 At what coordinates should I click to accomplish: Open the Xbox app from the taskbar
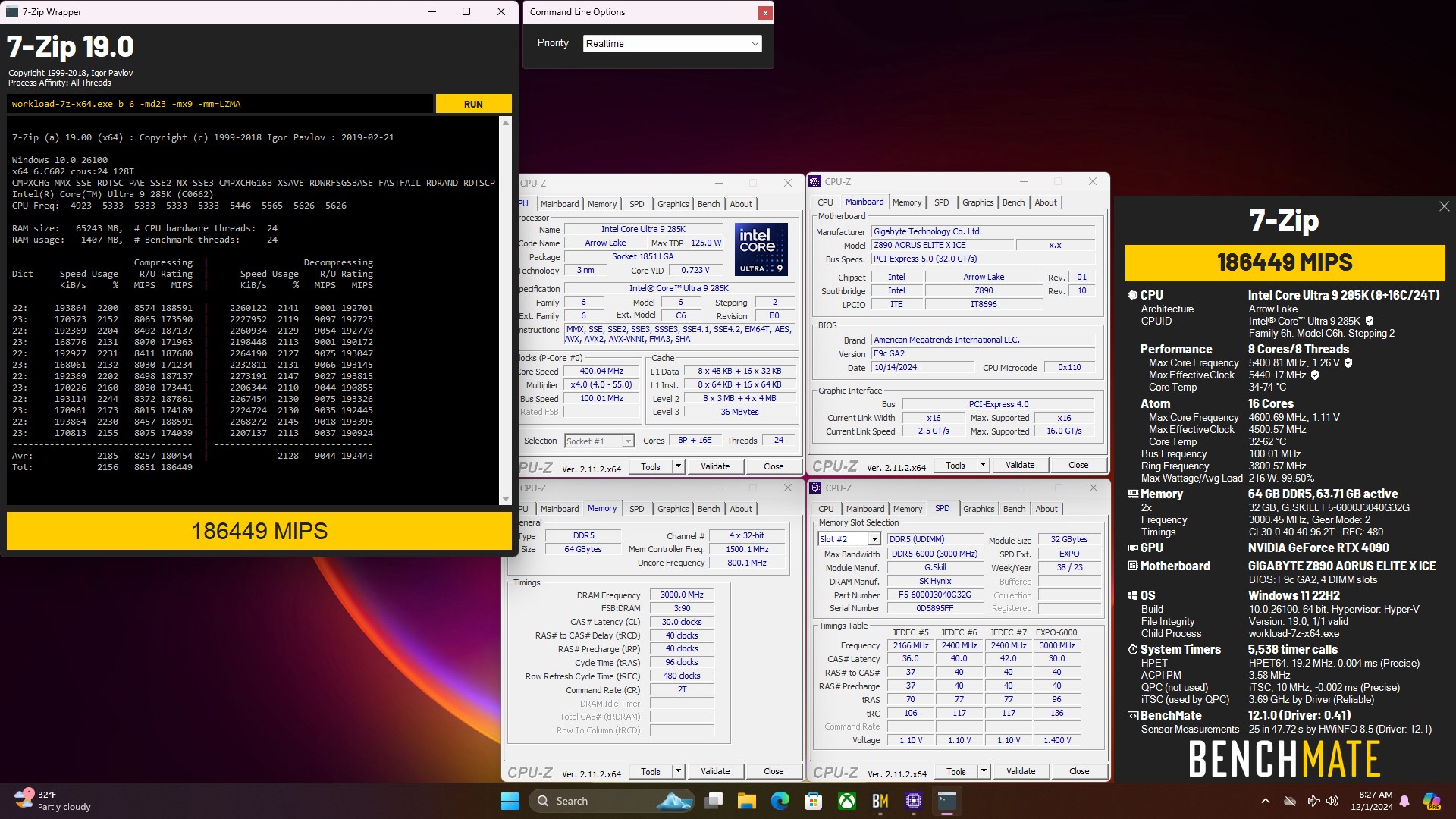point(847,801)
